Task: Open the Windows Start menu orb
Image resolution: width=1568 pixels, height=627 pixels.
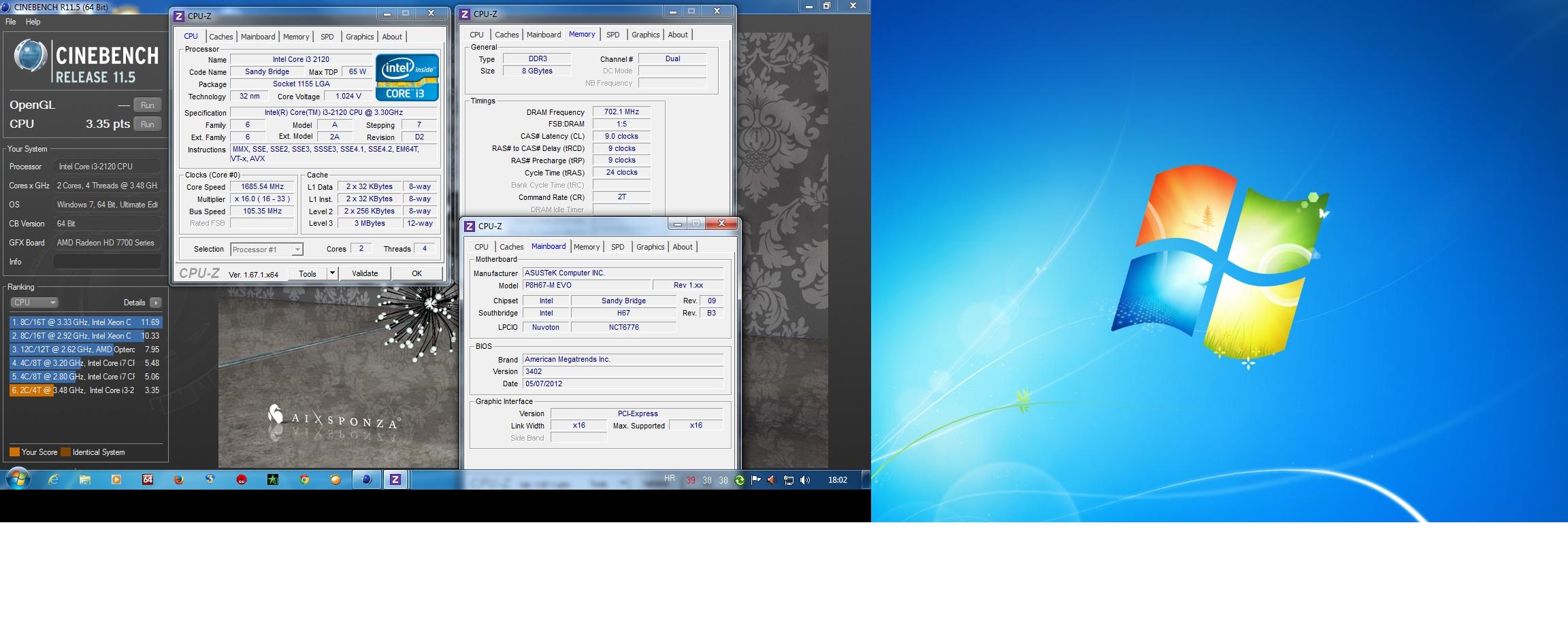Action: (x=18, y=479)
